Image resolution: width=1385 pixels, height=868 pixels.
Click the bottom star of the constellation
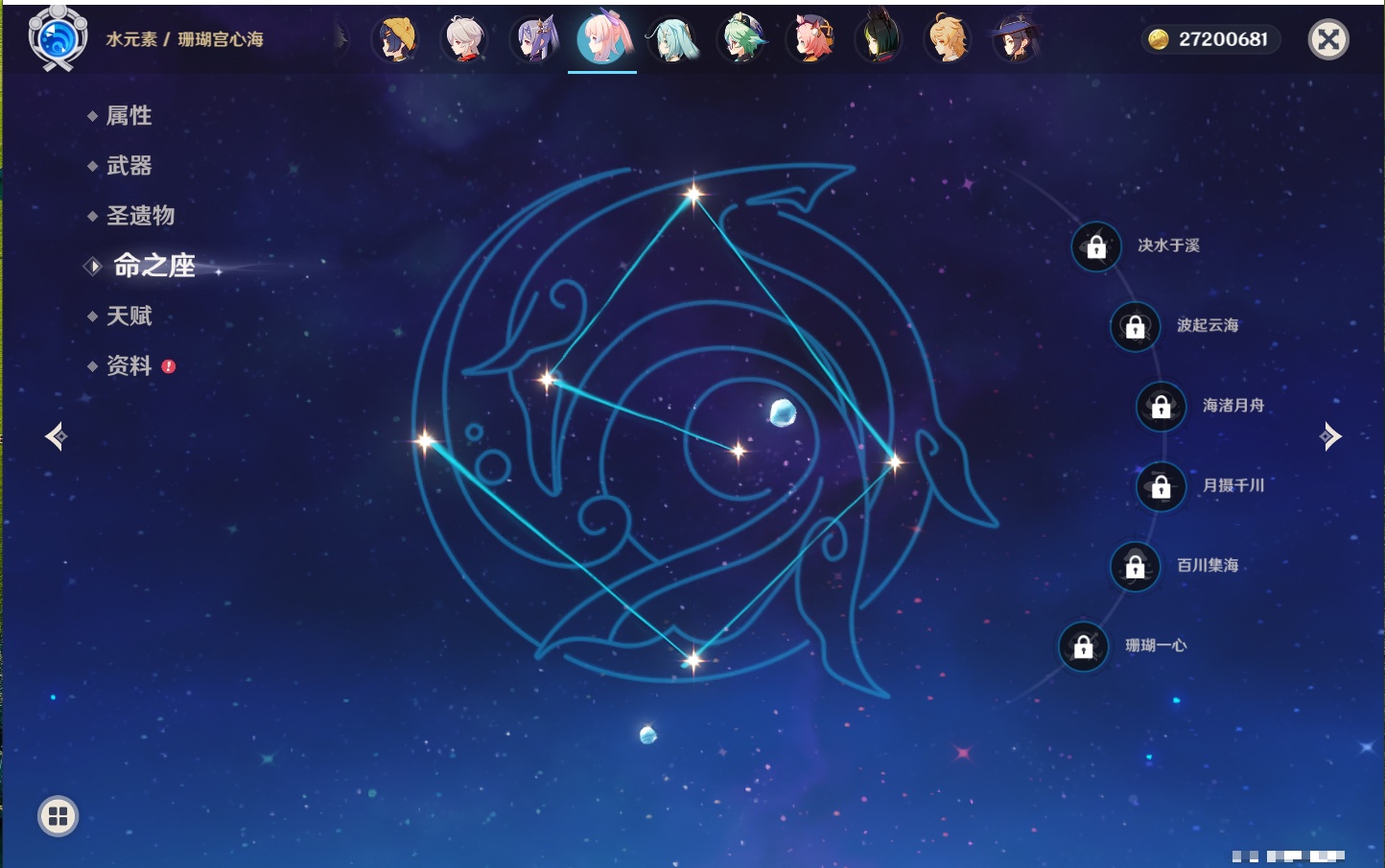[x=692, y=659]
